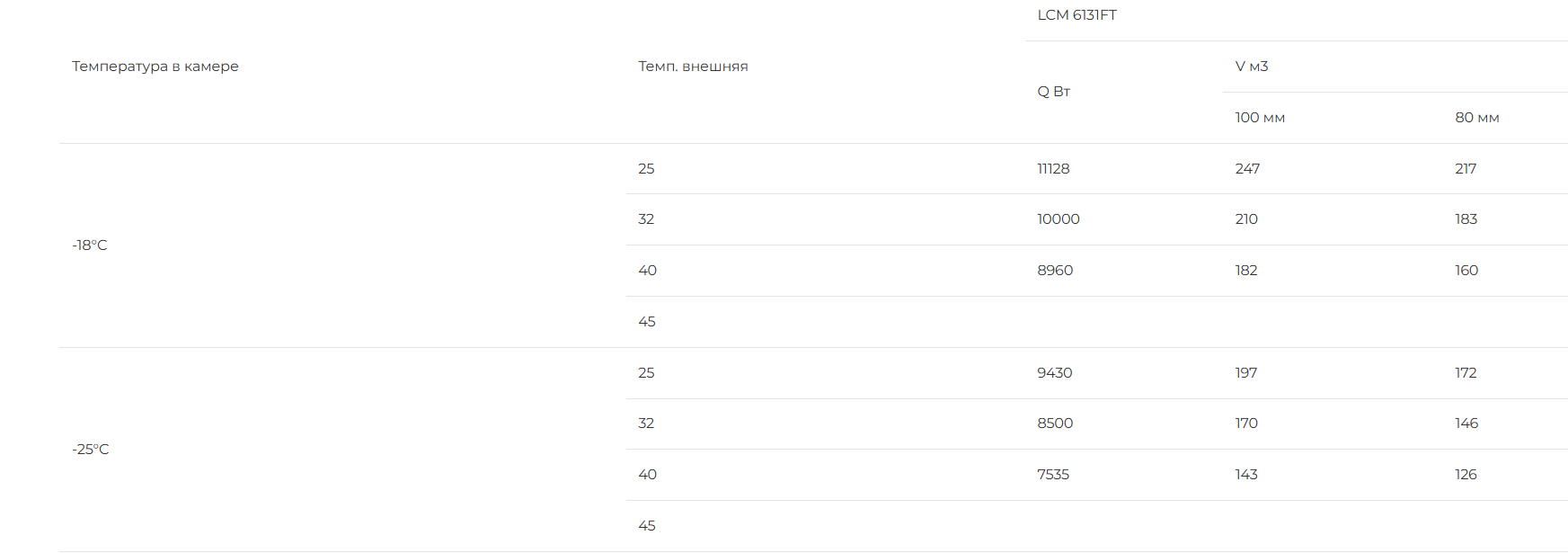Select the 11128 power value cell
The height and width of the screenshot is (553, 1568).
[1053, 169]
